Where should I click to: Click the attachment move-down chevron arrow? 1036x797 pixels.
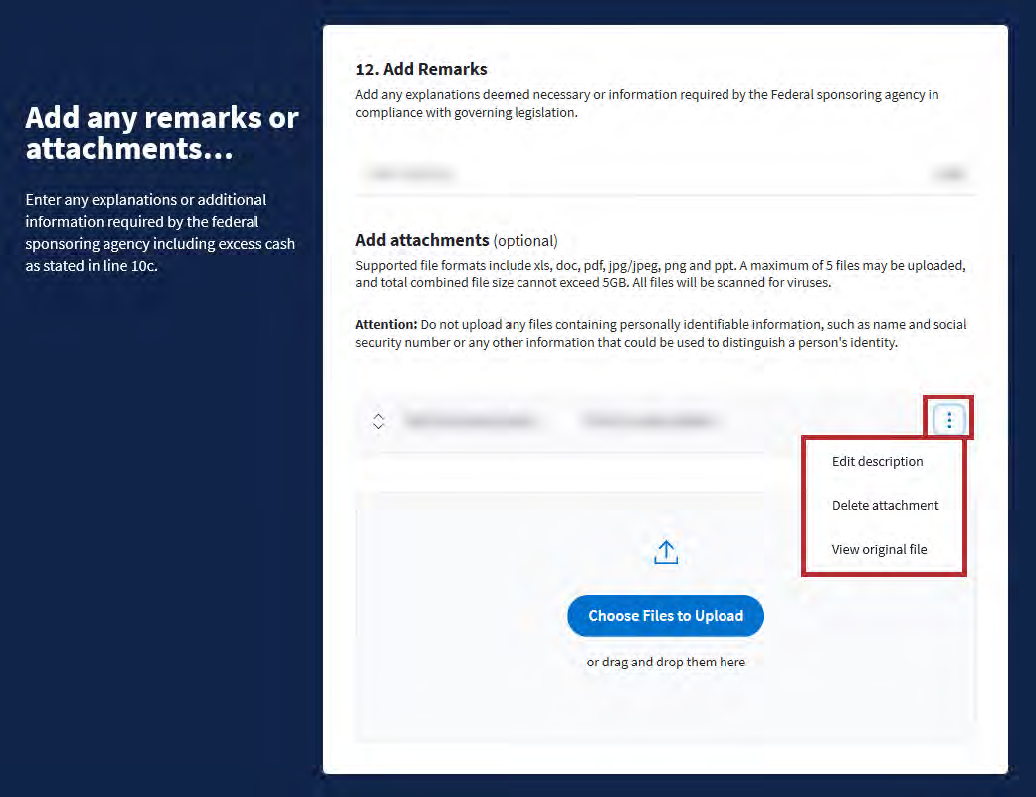tap(378, 427)
